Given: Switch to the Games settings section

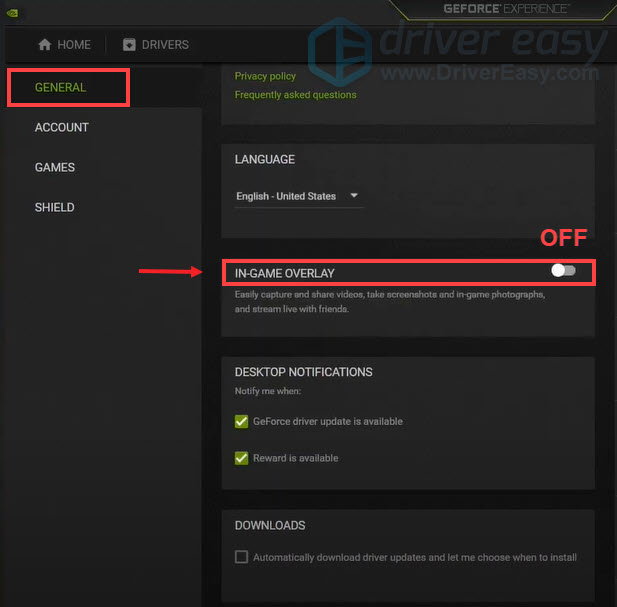Looking at the screenshot, I should click(x=55, y=167).
